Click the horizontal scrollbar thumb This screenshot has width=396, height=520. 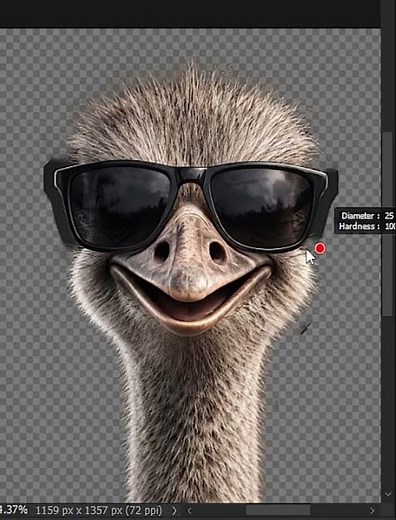pyautogui.click(x=278, y=510)
